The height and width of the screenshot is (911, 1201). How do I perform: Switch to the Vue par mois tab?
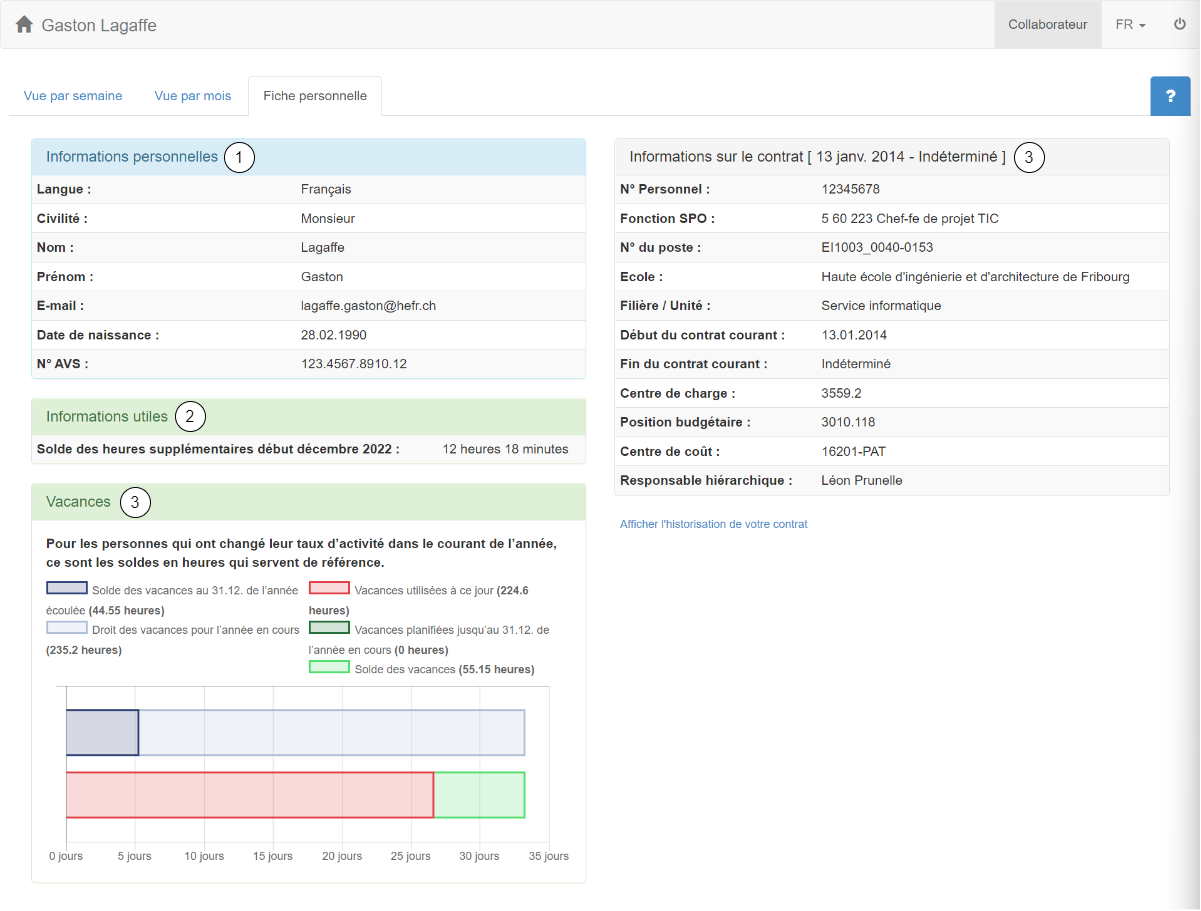tap(192, 96)
